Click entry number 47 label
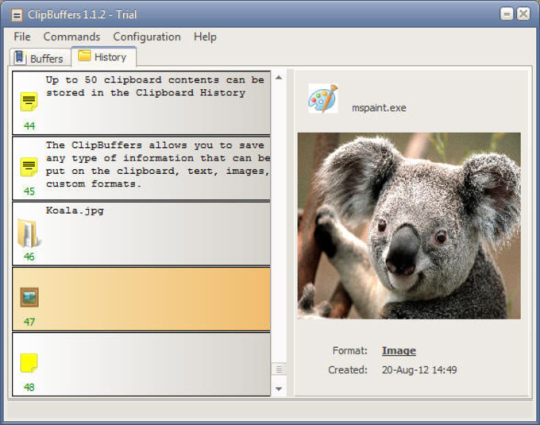540x425 pixels. point(29,322)
